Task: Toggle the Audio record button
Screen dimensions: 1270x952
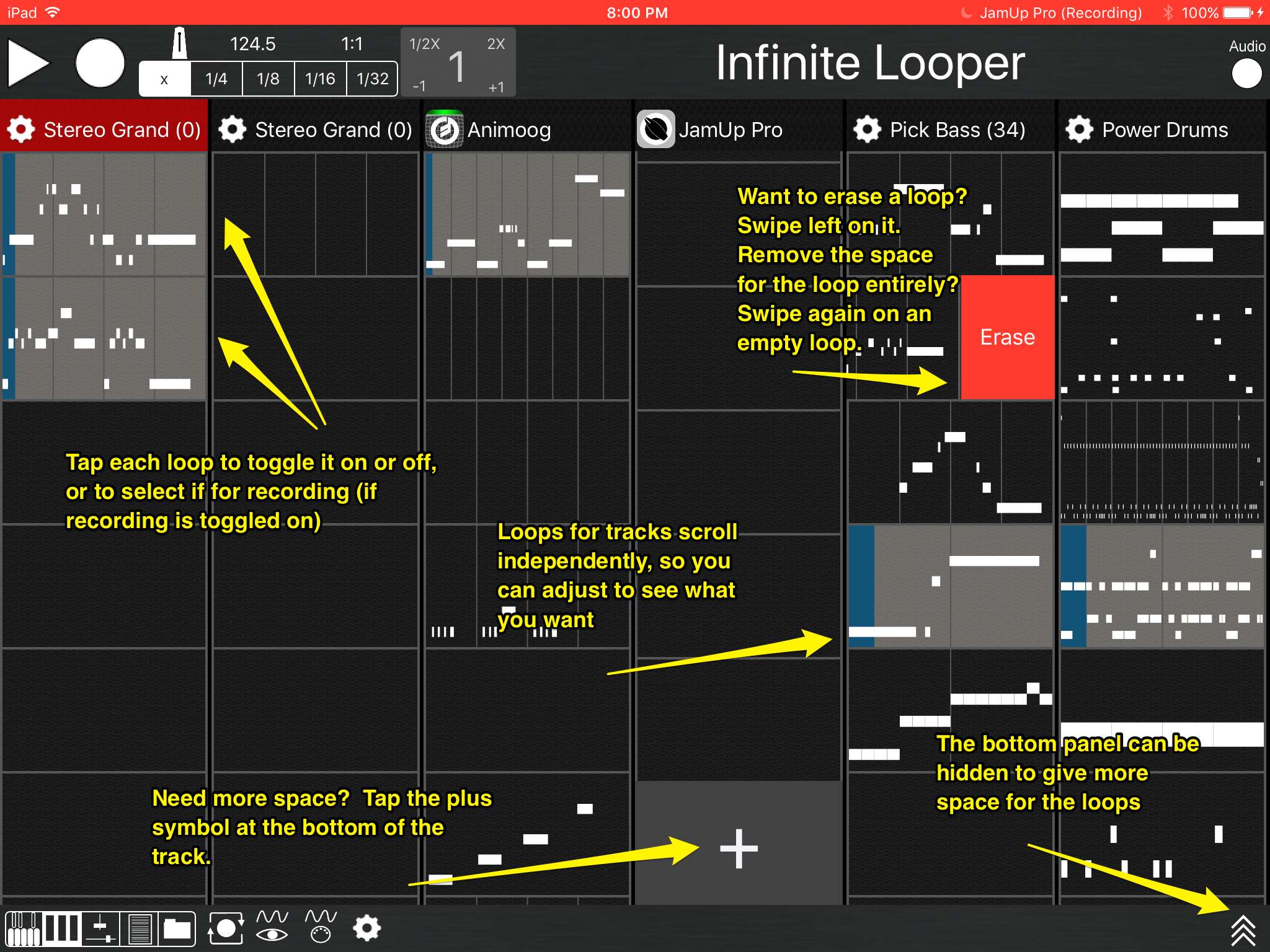Action: coord(1246,74)
